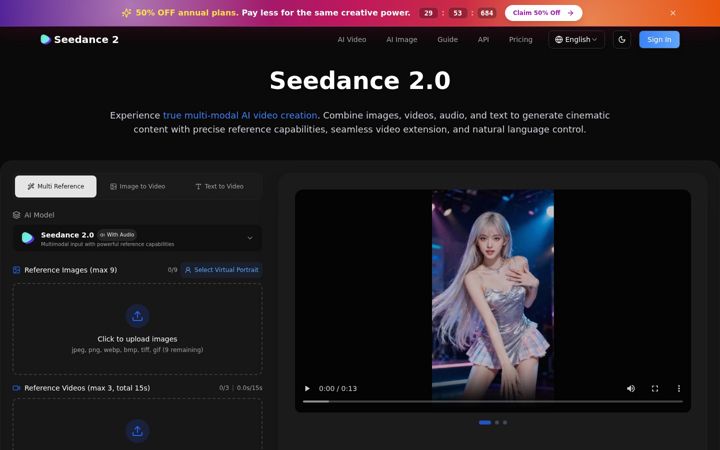Play the demo video
The image size is (720, 450).
coord(307,388)
